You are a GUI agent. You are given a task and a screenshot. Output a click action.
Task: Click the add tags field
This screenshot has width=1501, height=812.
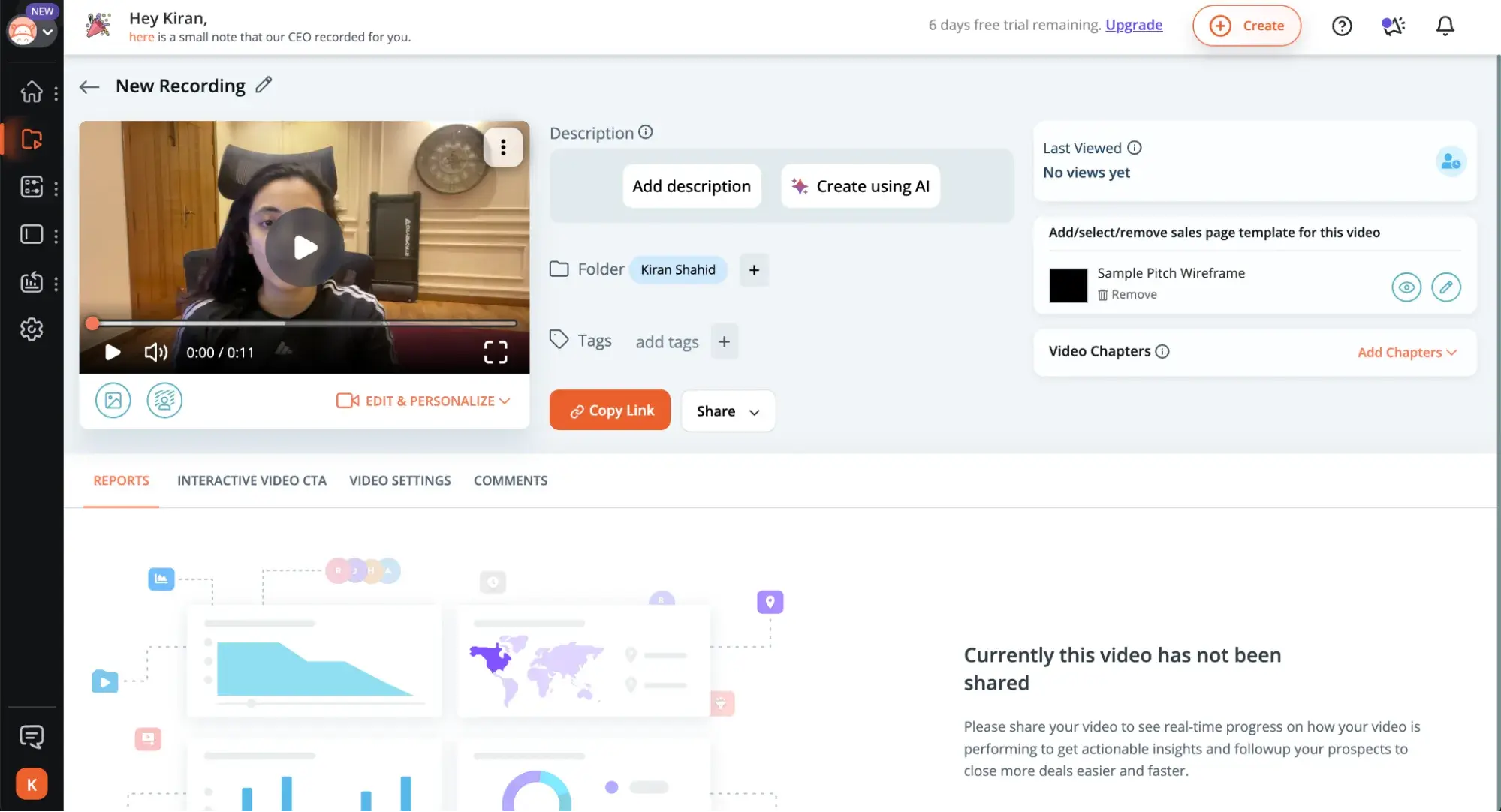point(668,342)
